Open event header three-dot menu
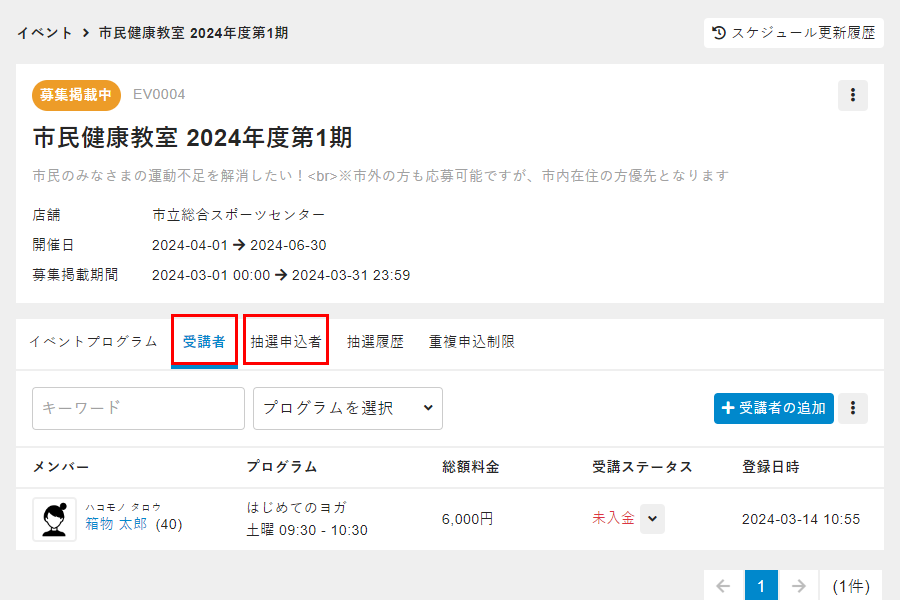The height and width of the screenshot is (600, 900). coord(852,95)
